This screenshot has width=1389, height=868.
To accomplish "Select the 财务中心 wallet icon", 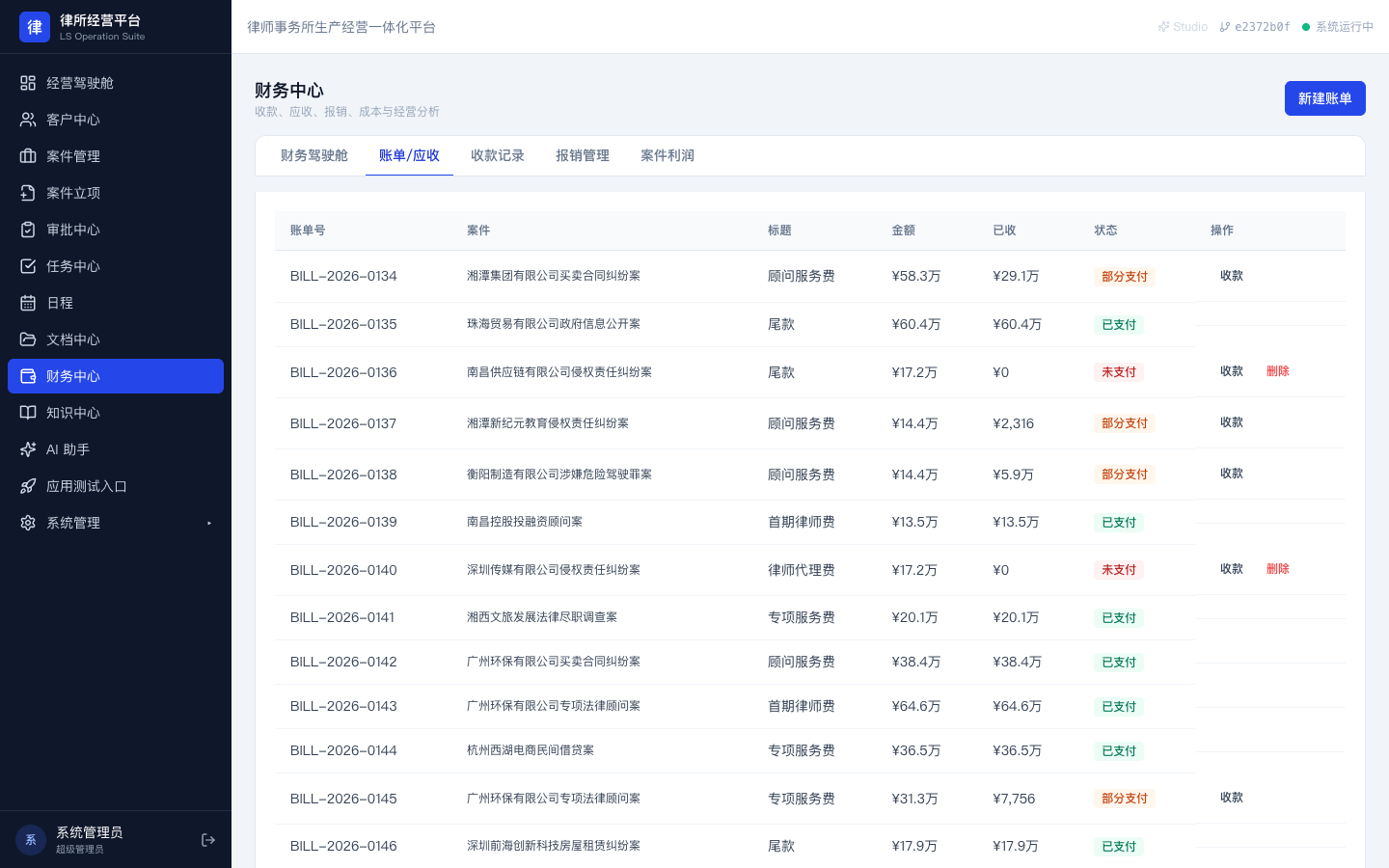I will [x=28, y=376].
